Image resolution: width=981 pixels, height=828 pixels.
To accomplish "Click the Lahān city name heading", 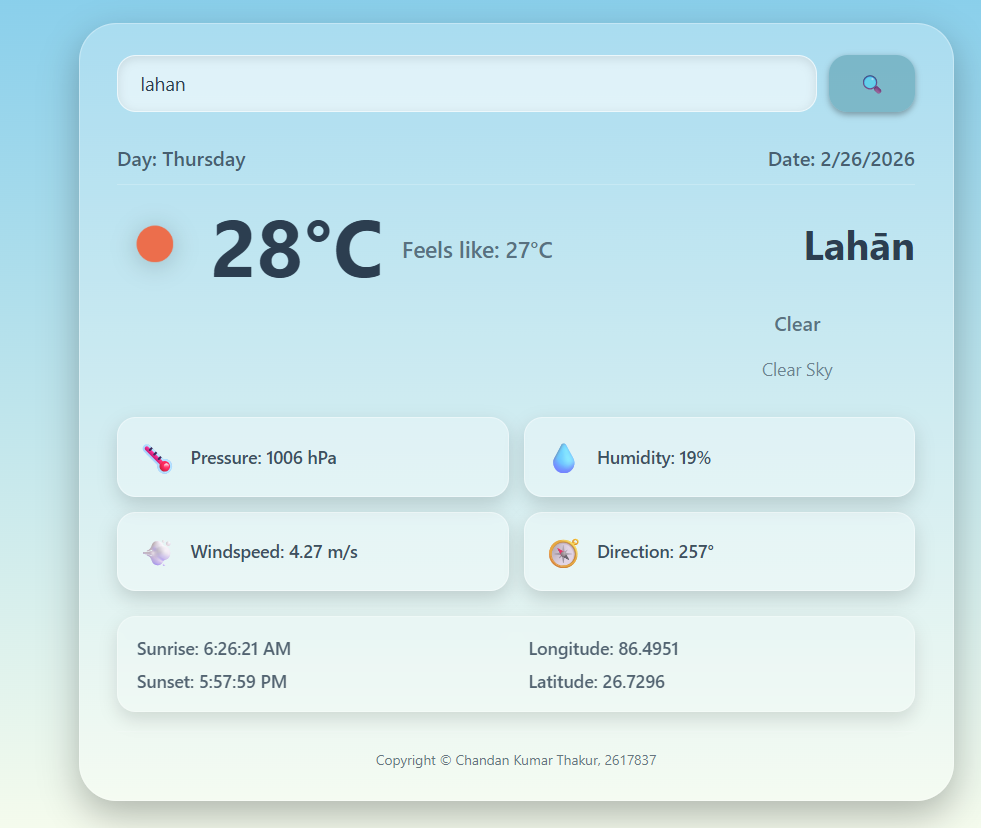I will click(858, 247).
